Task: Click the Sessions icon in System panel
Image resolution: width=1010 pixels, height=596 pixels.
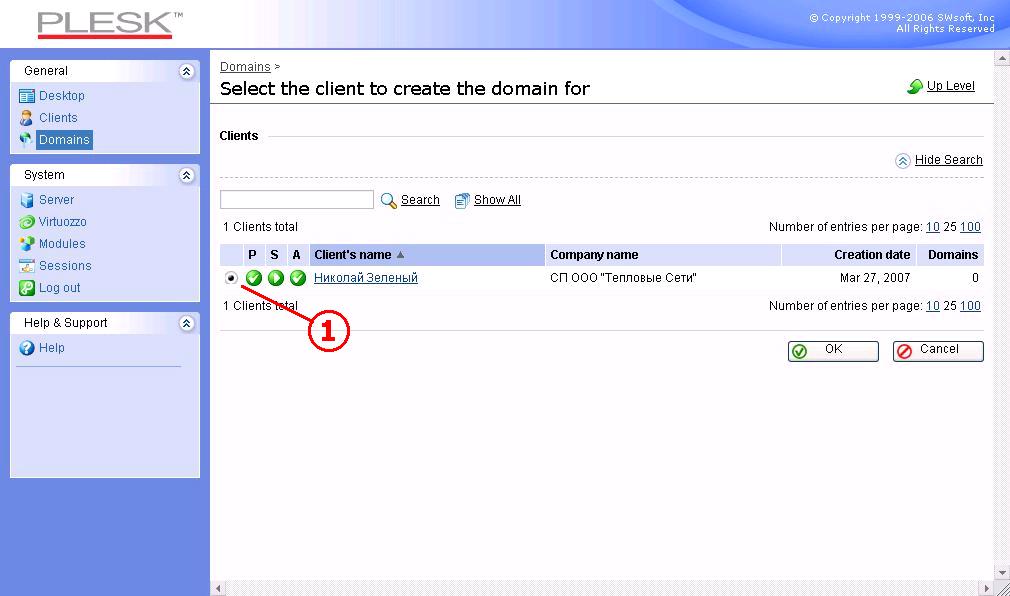Action: click(x=27, y=266)
